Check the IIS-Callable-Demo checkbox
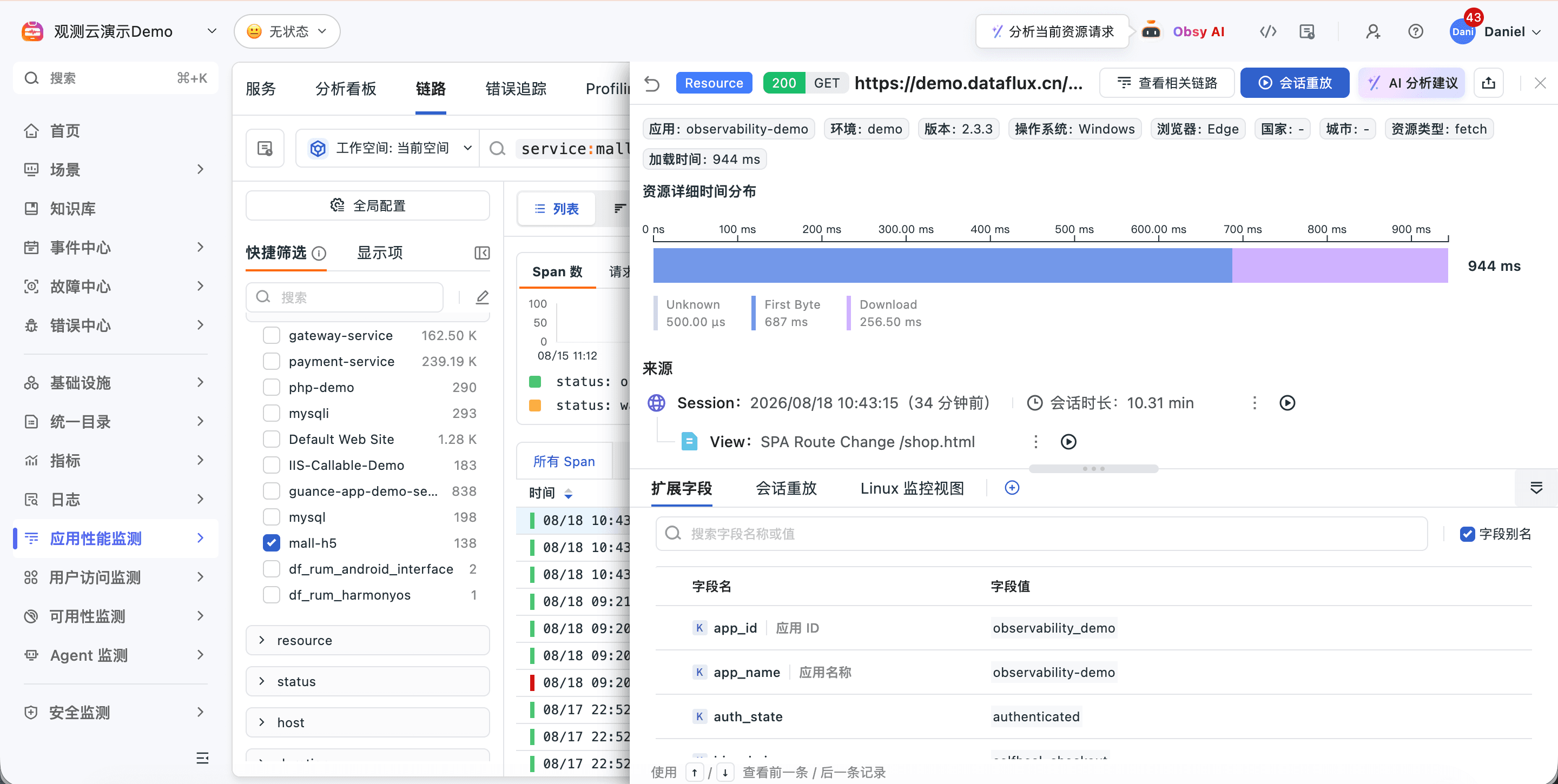The width and height of the screenshot is (1558, 784). pyautogui.click(x=272, y=466)
